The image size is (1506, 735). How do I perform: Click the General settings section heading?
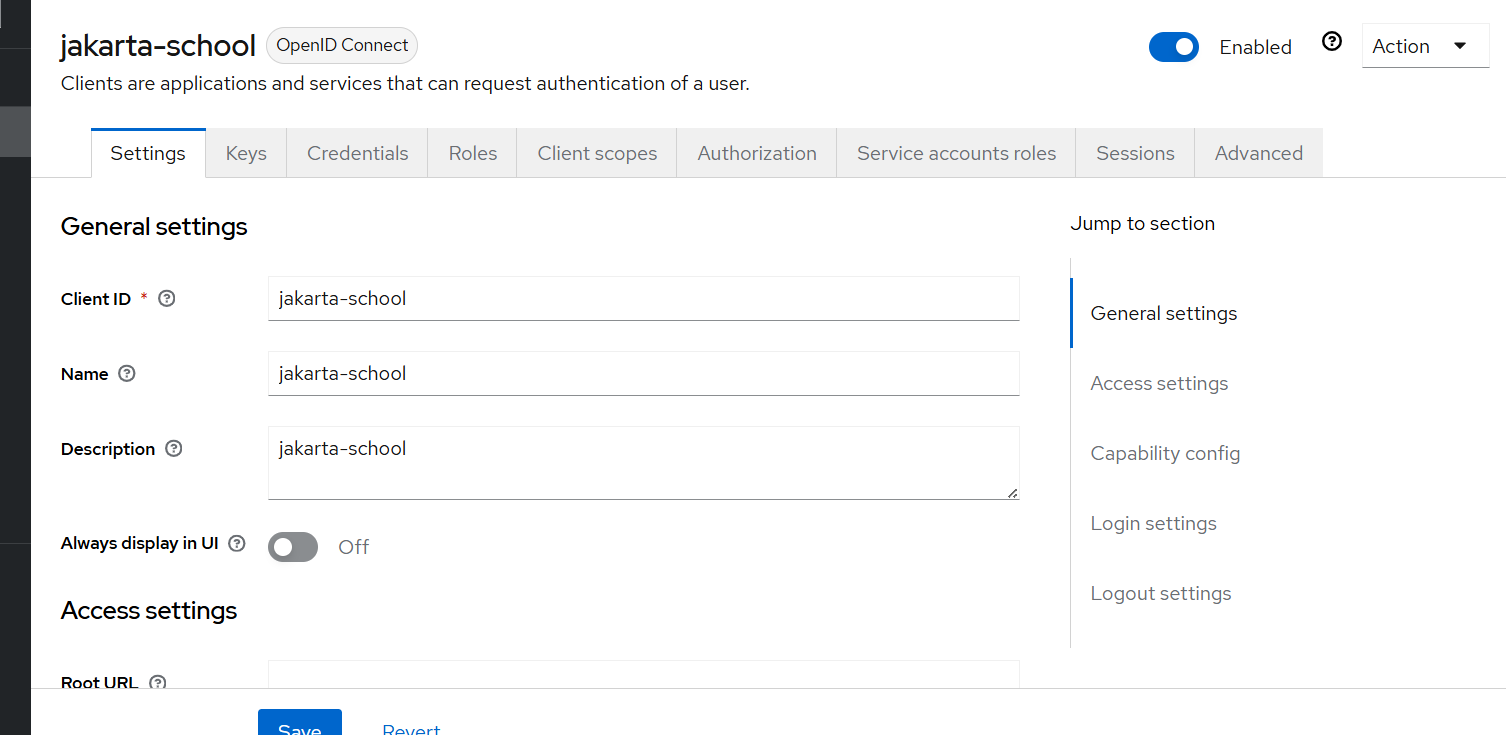(x=154, y=226)
